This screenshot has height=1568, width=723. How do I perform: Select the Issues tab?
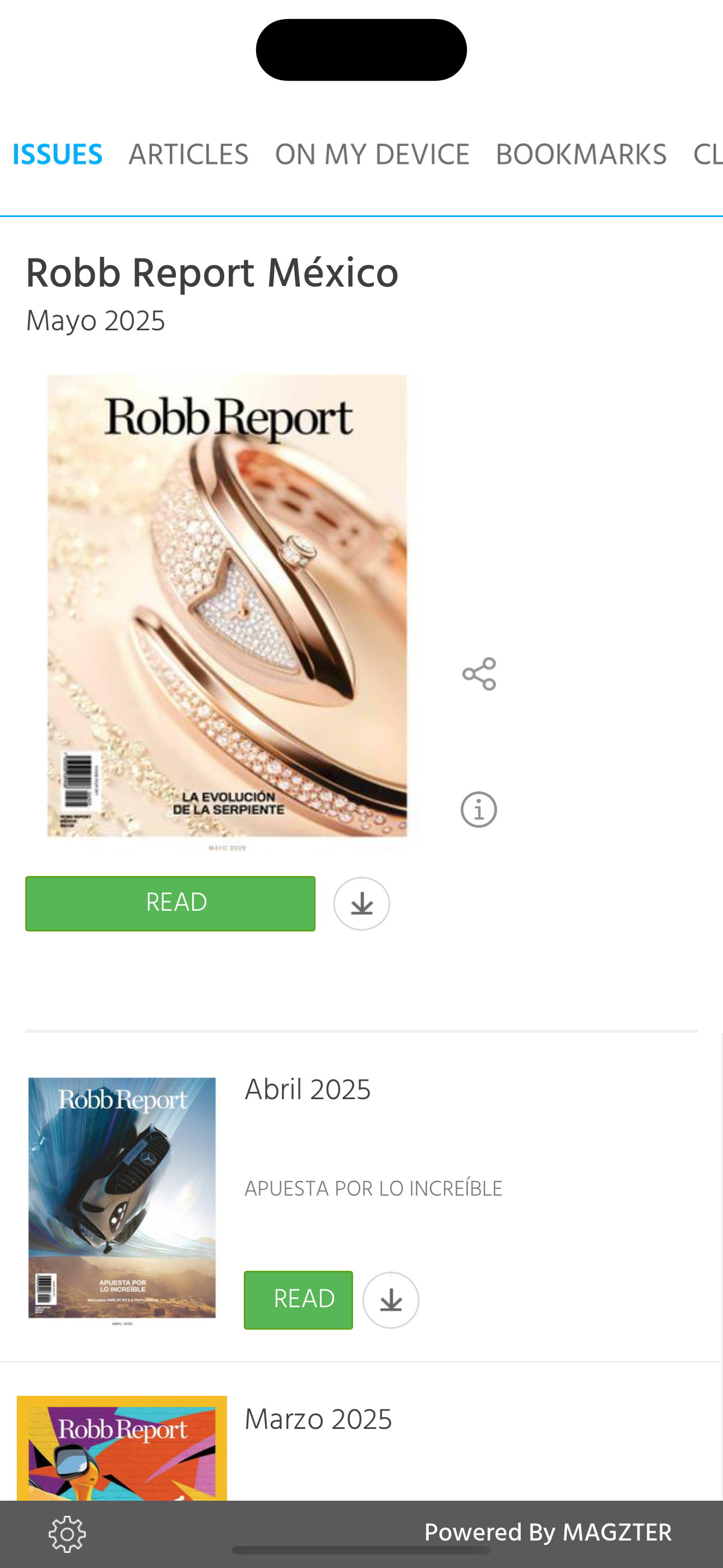pyautogui.click(x=57, y=155)
